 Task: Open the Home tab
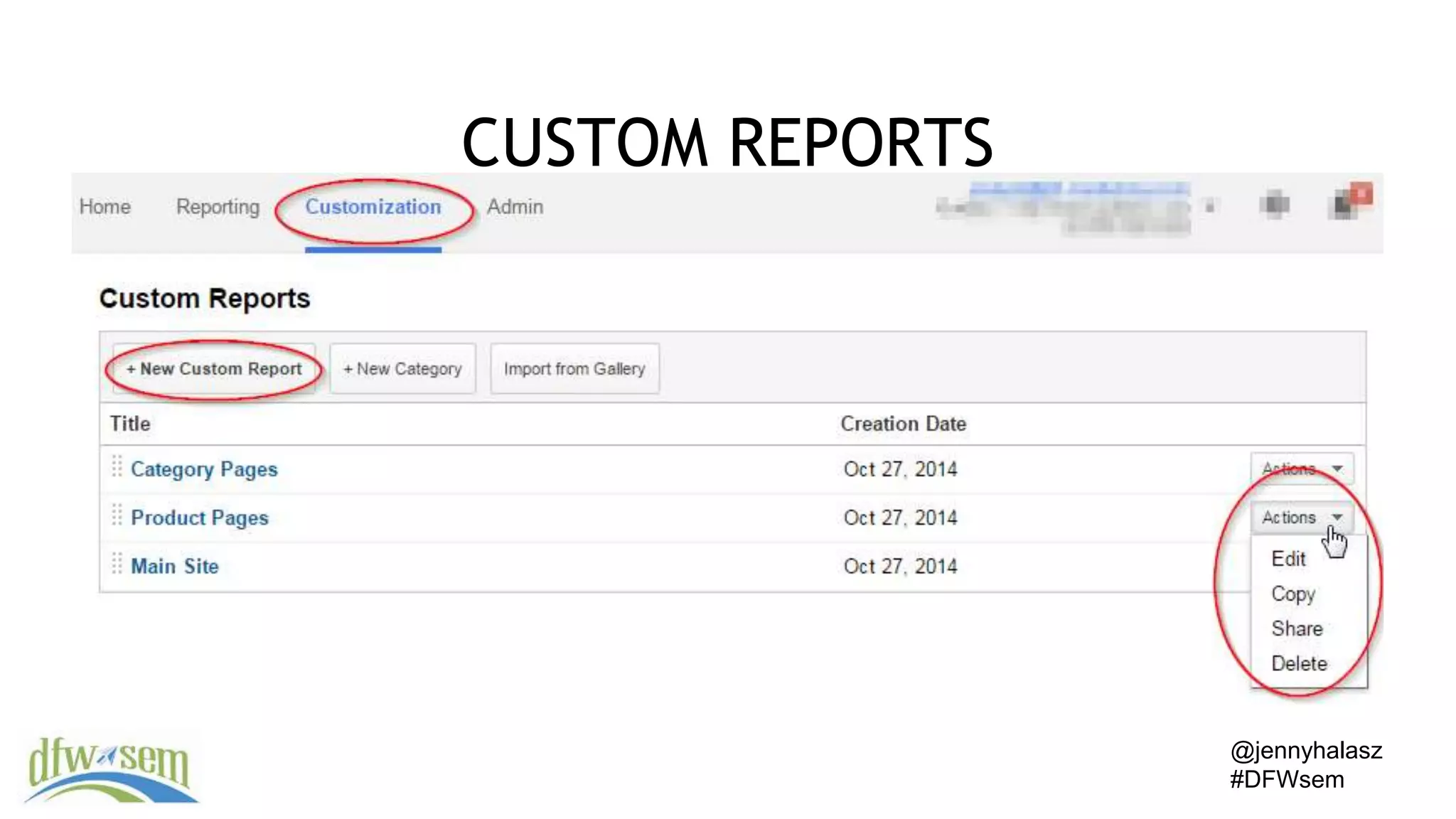tap(105, 207)
